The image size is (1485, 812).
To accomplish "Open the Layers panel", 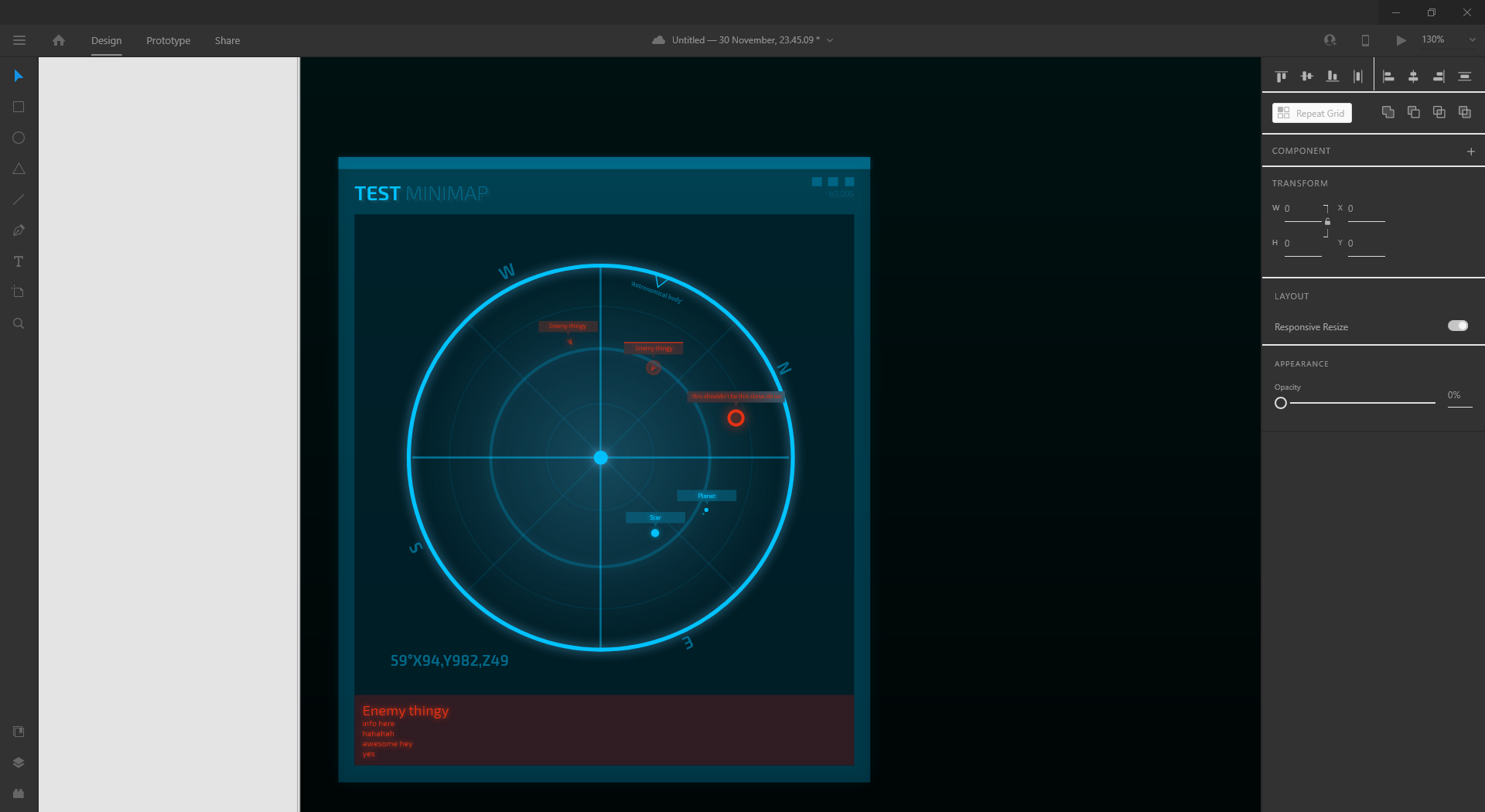I will click(19, 763).
